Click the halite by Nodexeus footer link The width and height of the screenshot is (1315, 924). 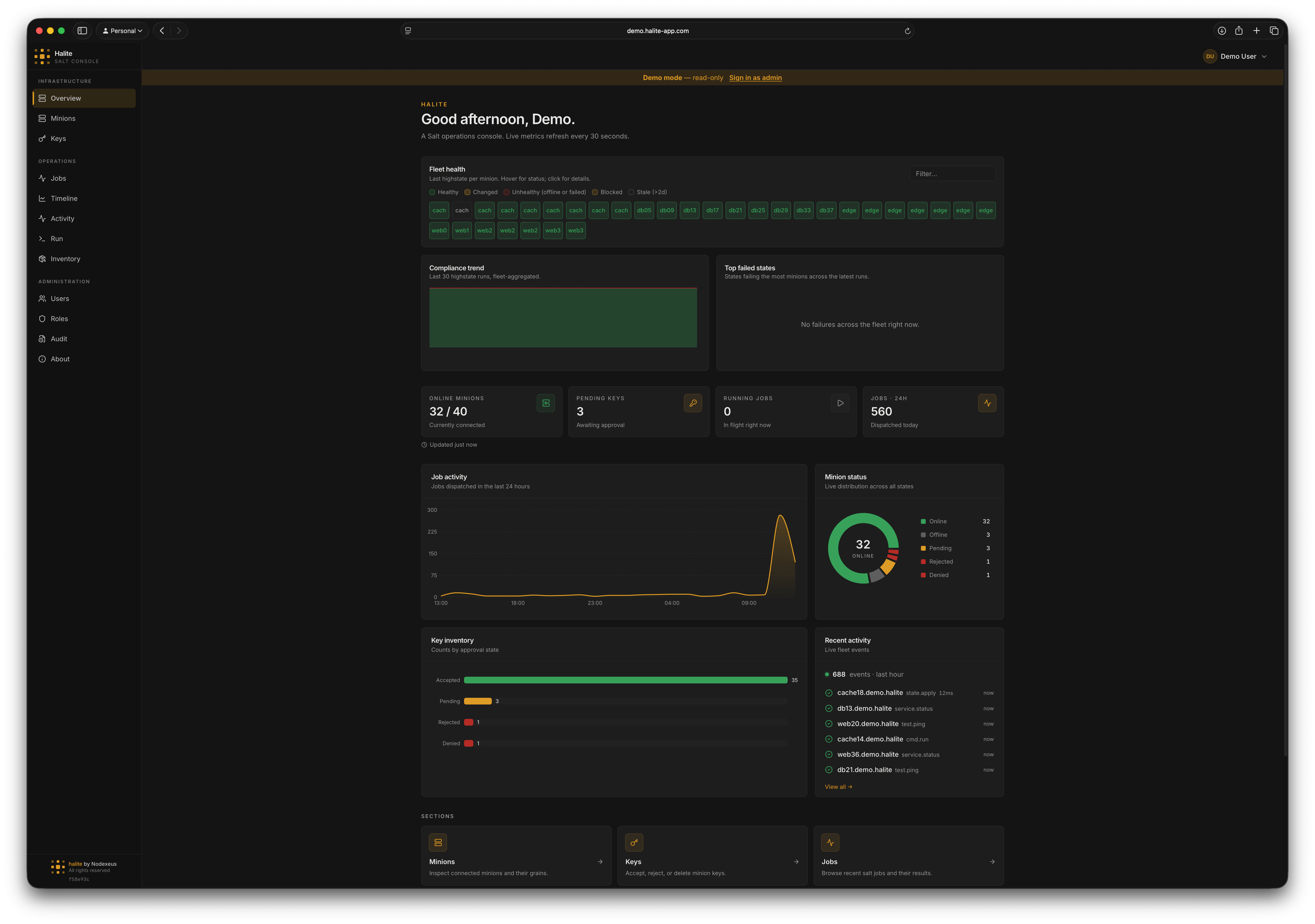[x=92, y=864]
